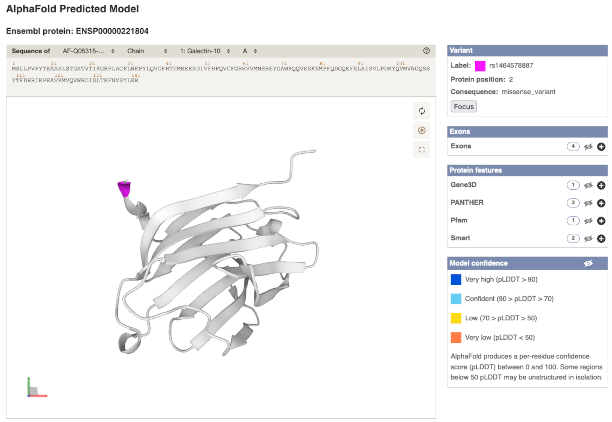Click the plus icon for Smart

pos(601,238)
